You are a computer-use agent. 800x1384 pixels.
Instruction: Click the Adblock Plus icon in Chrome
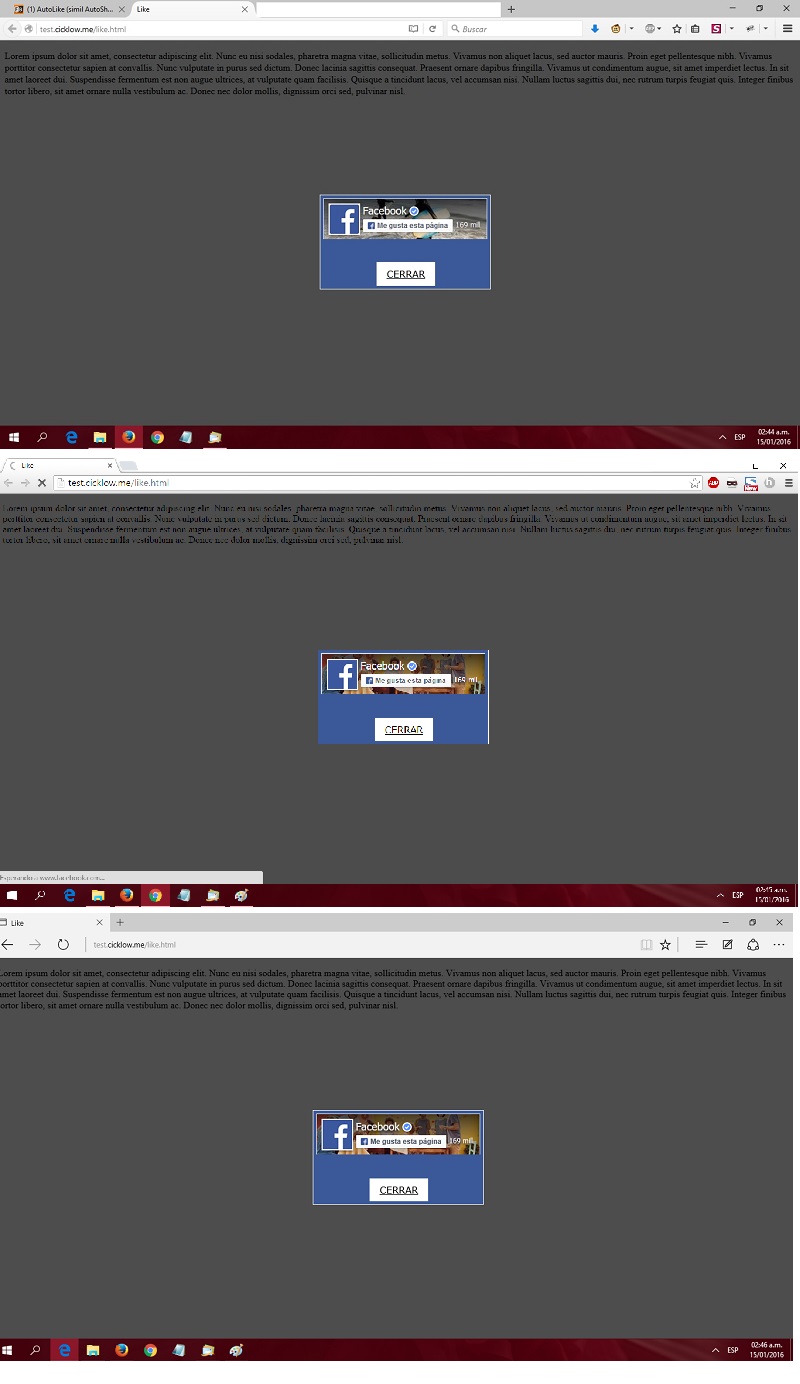(x=714, y=483)
